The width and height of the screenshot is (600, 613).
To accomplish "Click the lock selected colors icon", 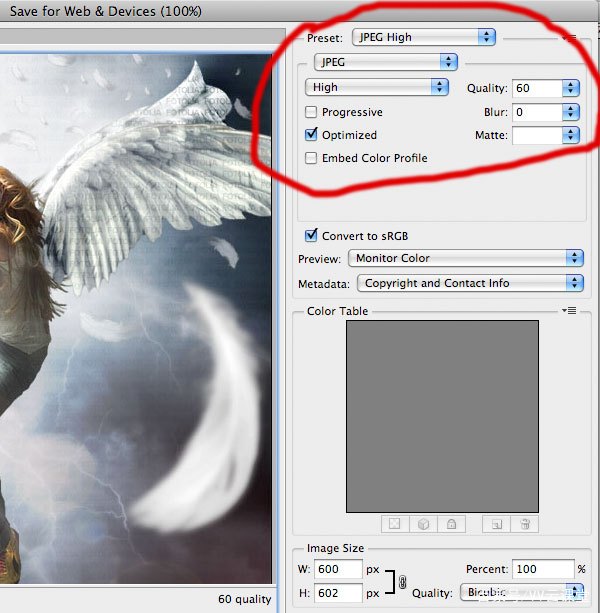I will tap(451, 524).
